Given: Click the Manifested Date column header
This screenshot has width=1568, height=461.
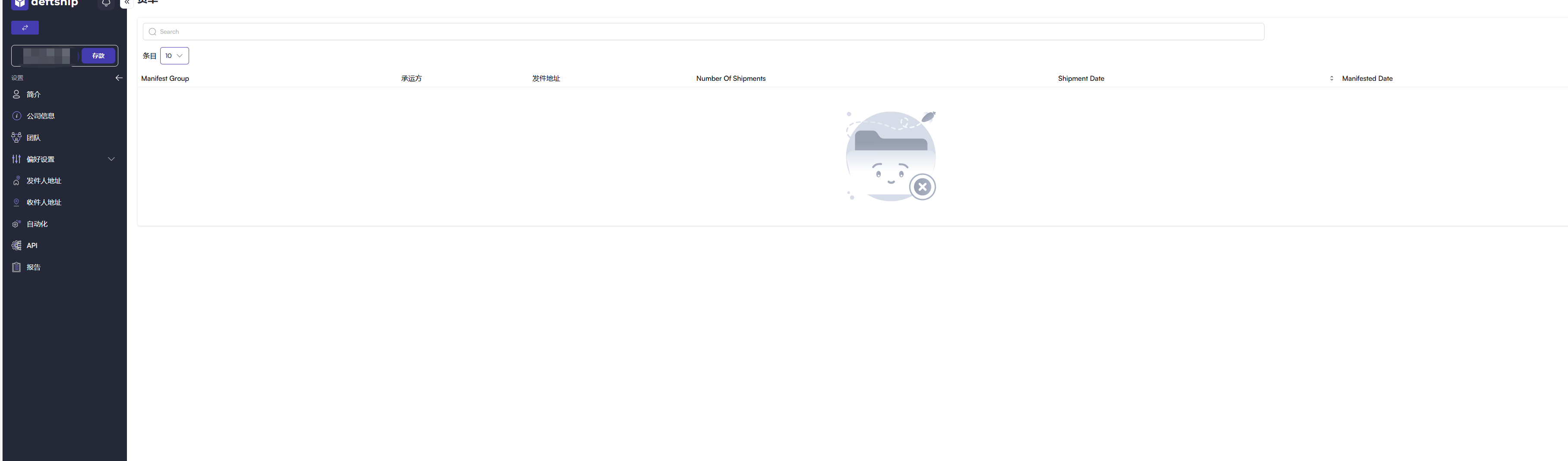Looking at the screenshot, I should pos(1367,79).
